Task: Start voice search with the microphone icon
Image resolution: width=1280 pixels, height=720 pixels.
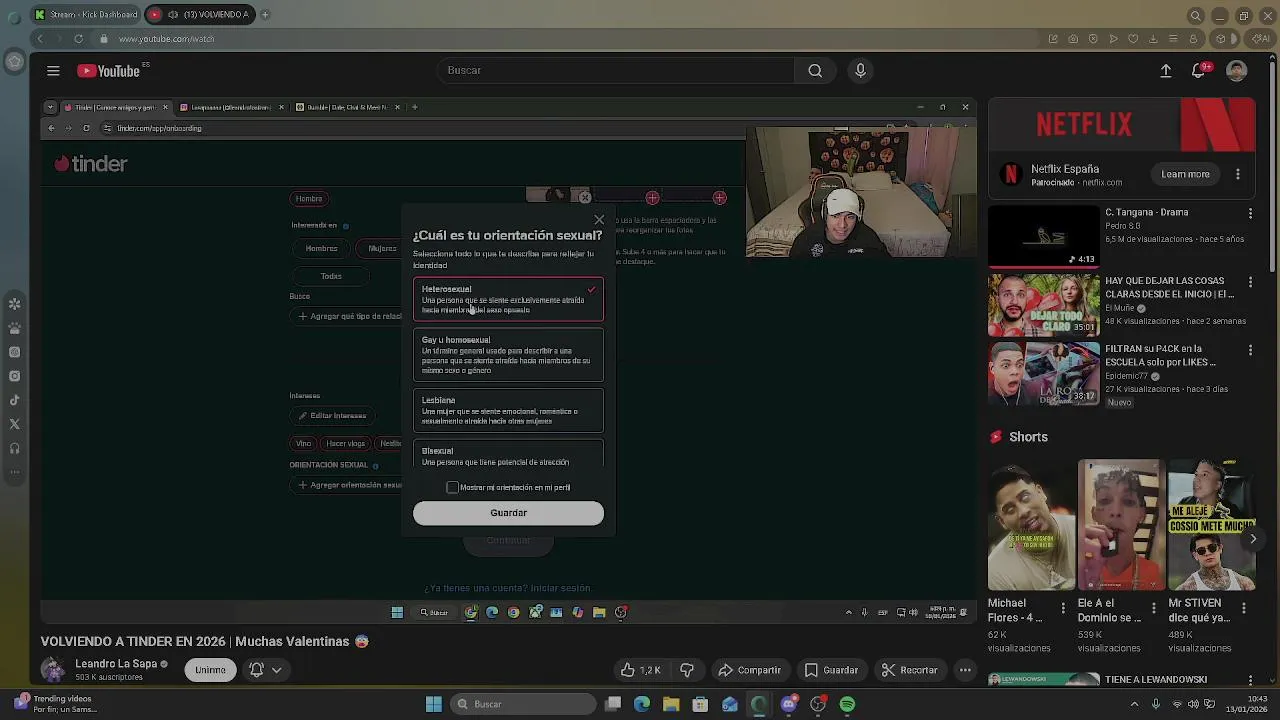Action: coord(860,70)
